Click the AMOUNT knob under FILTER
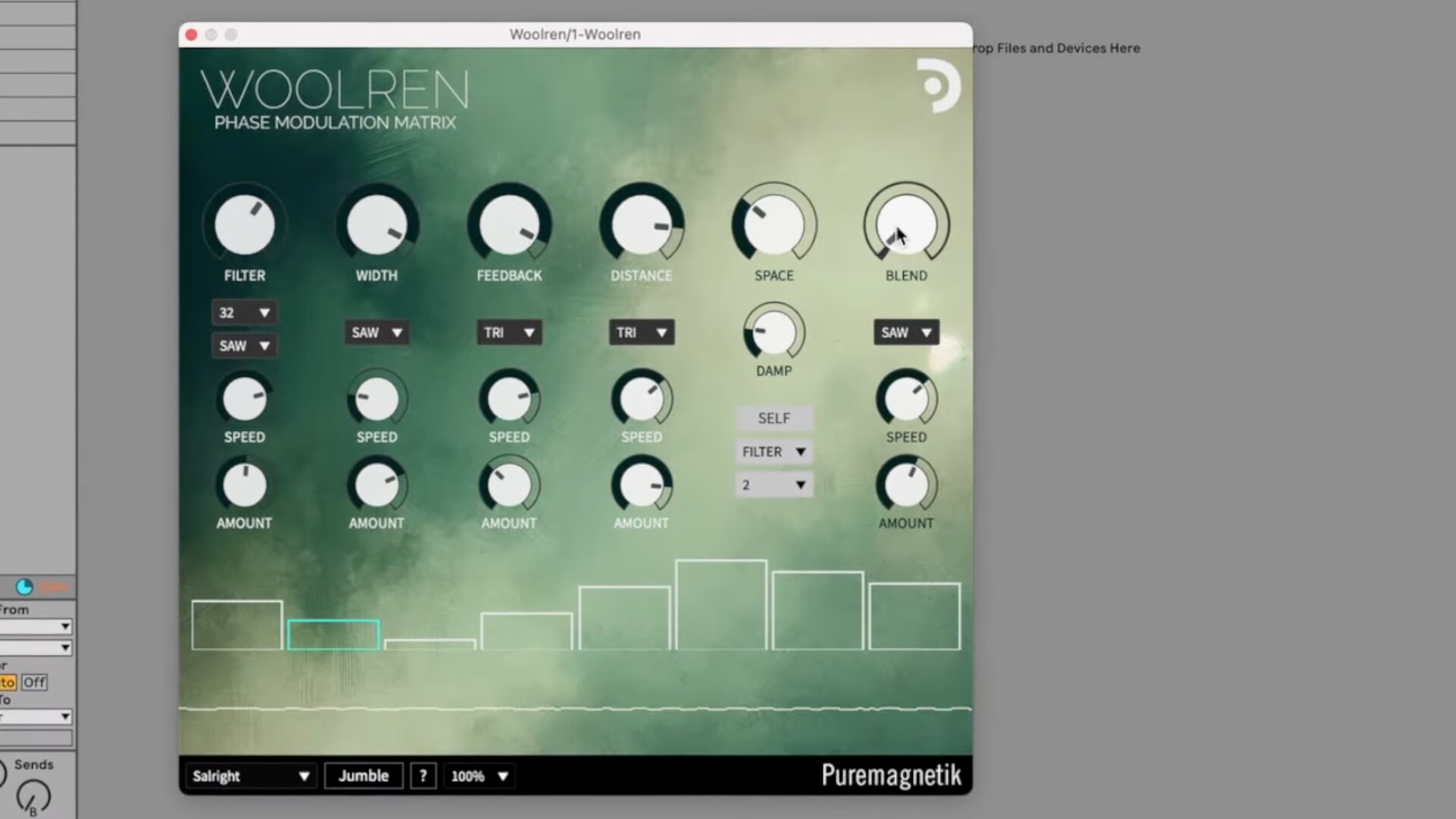Viewport: 1456px width, 819px height. [x=244, y=485]
